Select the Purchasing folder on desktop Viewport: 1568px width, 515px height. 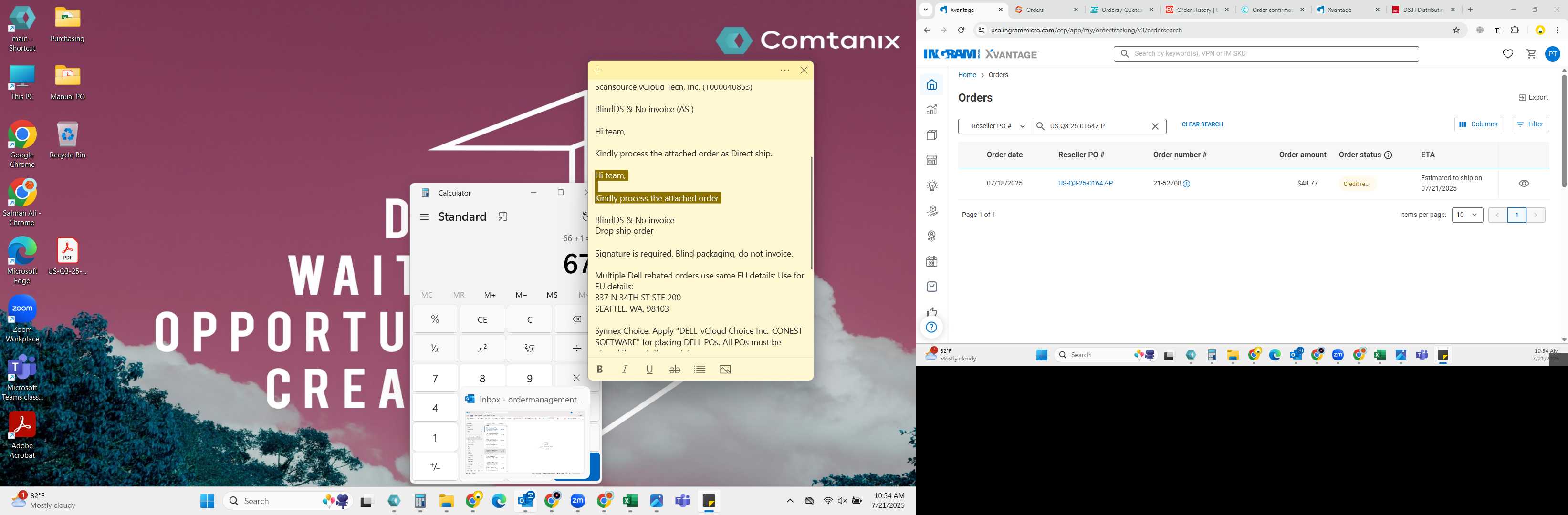pos(68,25)
